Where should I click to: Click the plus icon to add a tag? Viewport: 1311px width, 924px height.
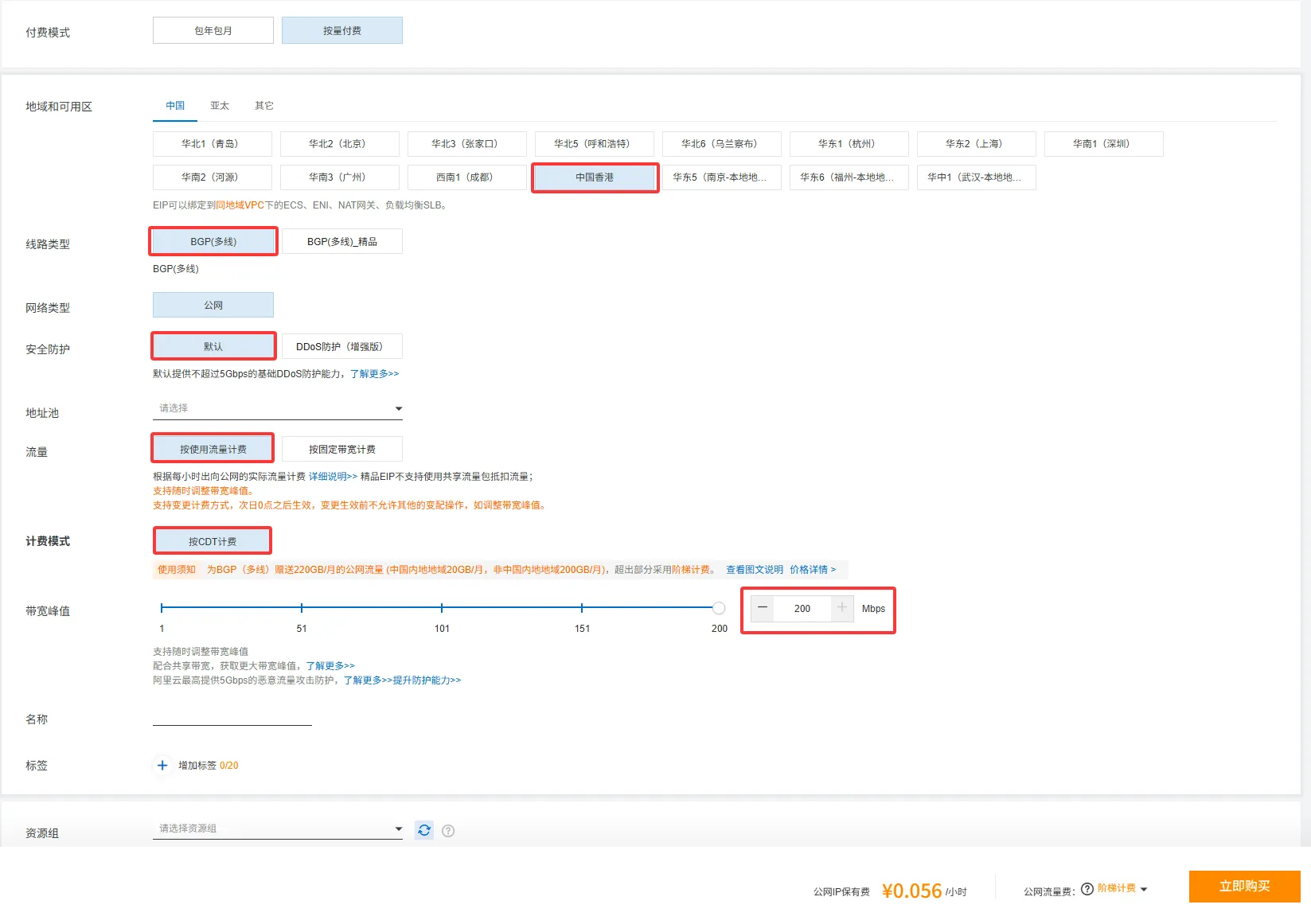click(x=162, y=766)
